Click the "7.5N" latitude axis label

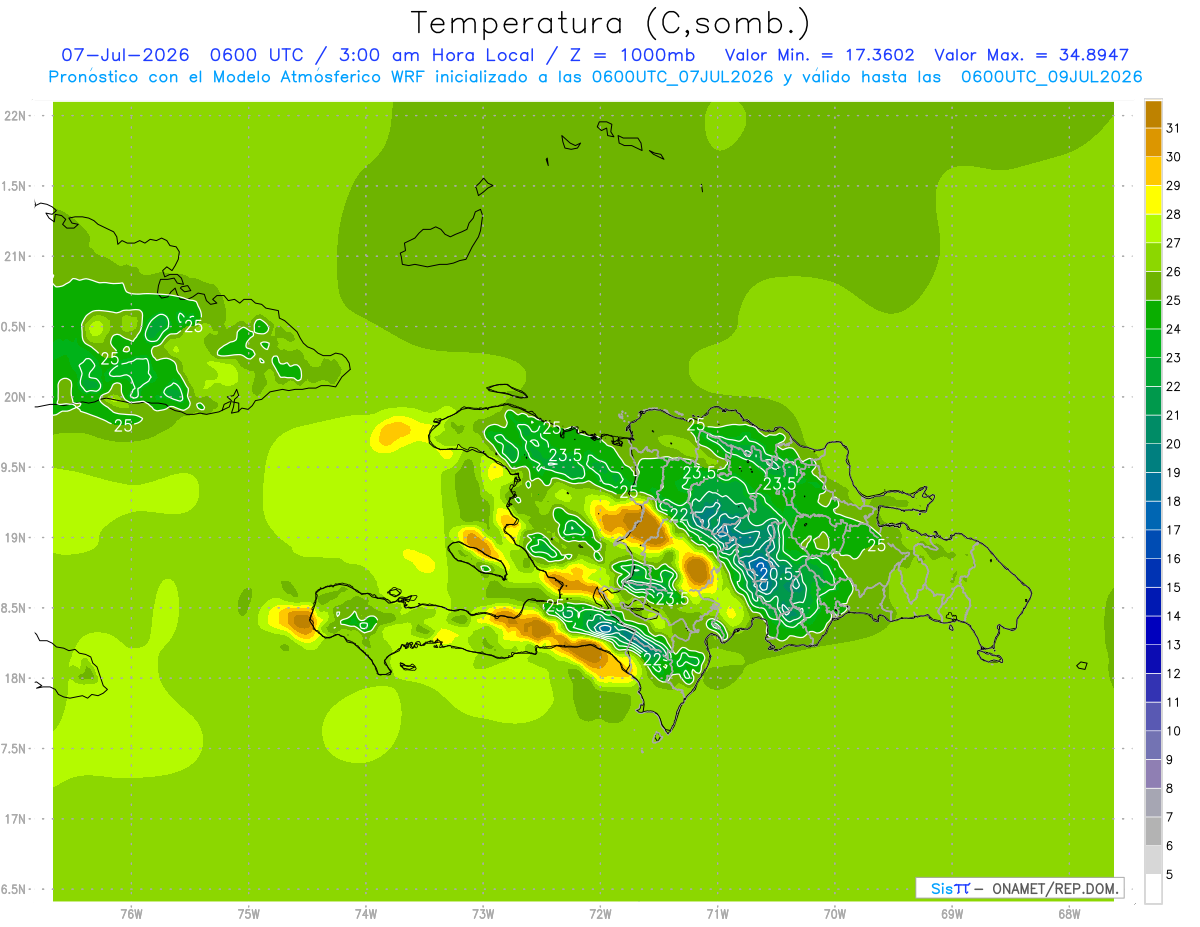(15, 749)
